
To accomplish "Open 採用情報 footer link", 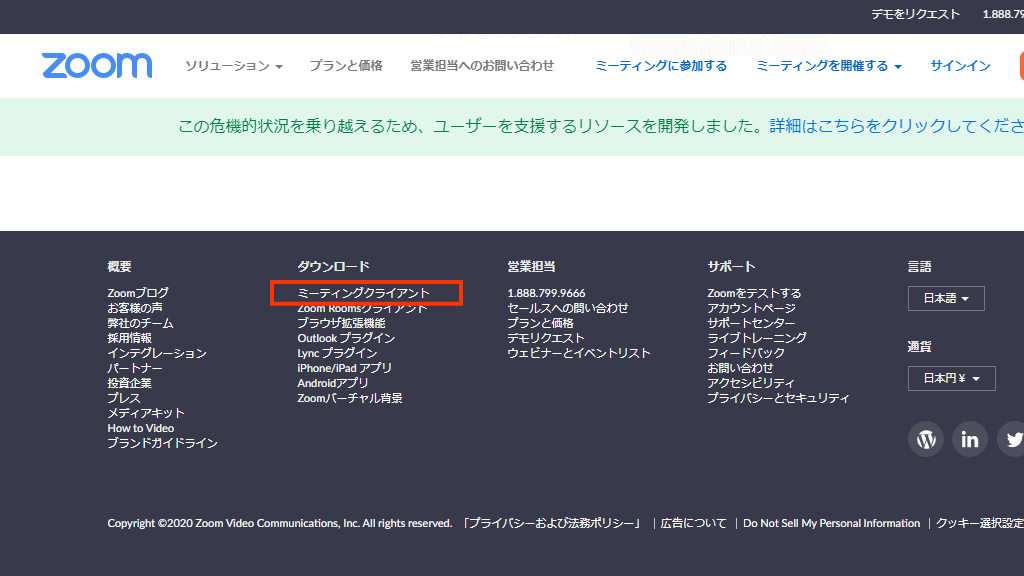I will pos(129,338).
